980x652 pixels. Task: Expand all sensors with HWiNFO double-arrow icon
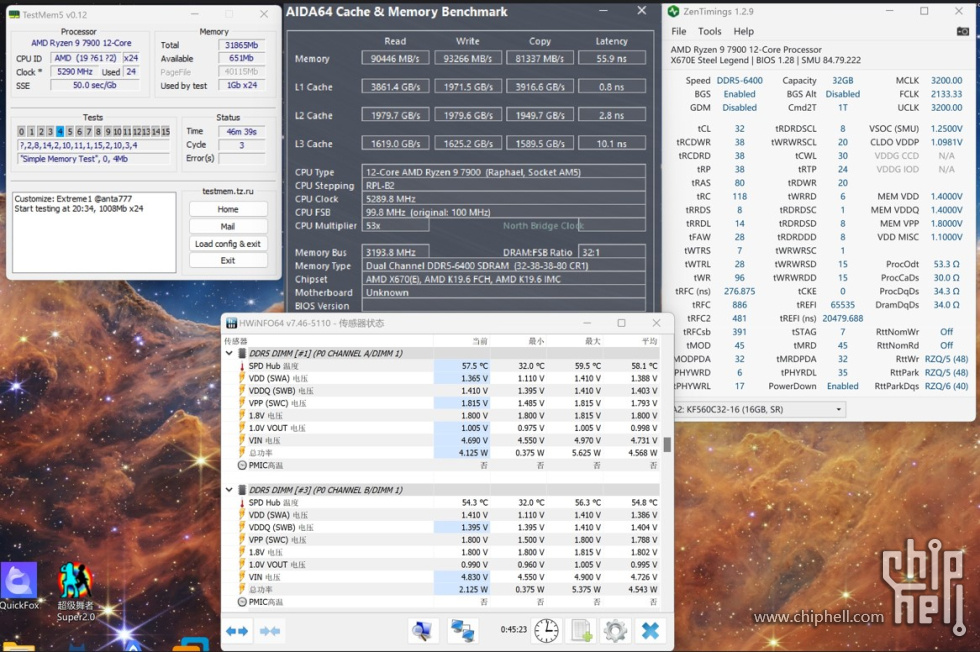(237, 631)
